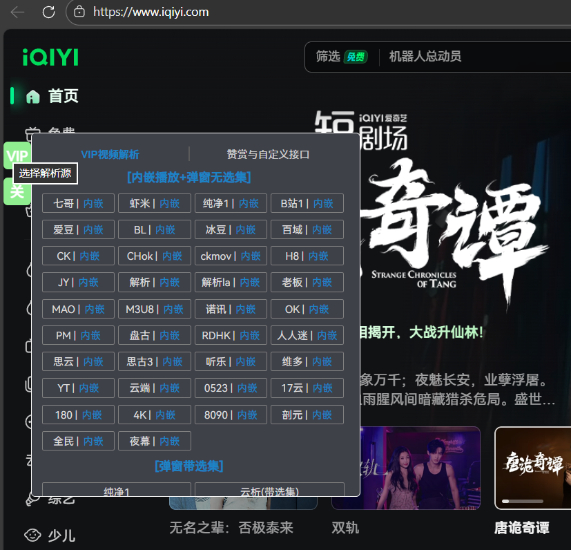
Task: Select CK 内嵌 parse source
Action: pos(78,256)
